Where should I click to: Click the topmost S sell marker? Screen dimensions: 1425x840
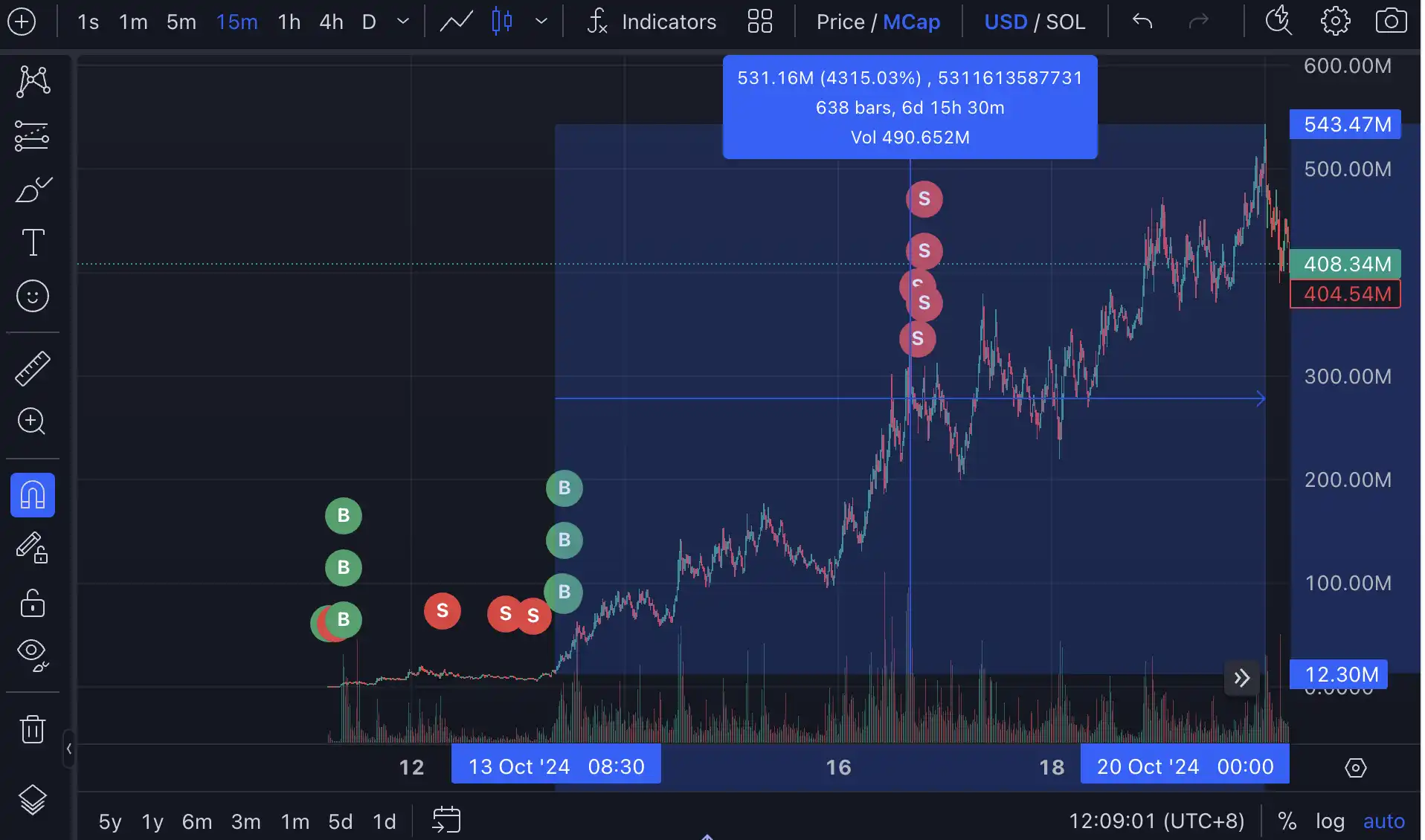924,198
